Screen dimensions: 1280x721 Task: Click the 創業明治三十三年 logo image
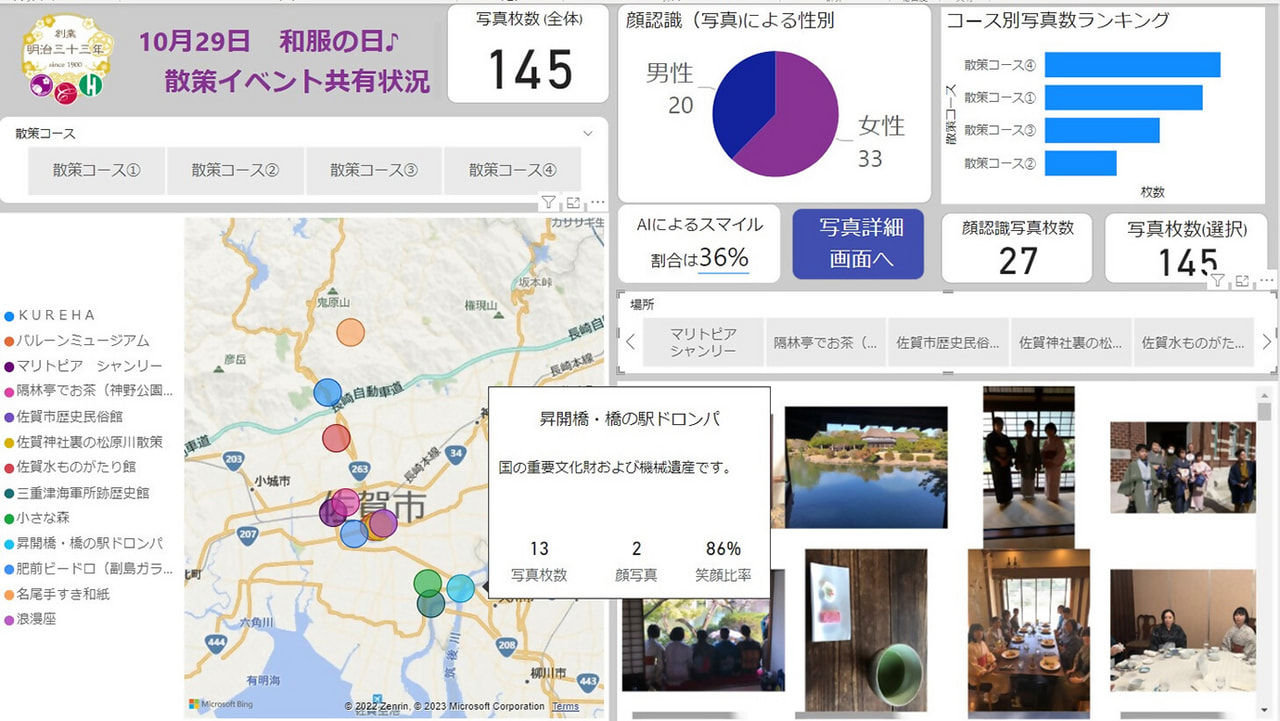67,57
